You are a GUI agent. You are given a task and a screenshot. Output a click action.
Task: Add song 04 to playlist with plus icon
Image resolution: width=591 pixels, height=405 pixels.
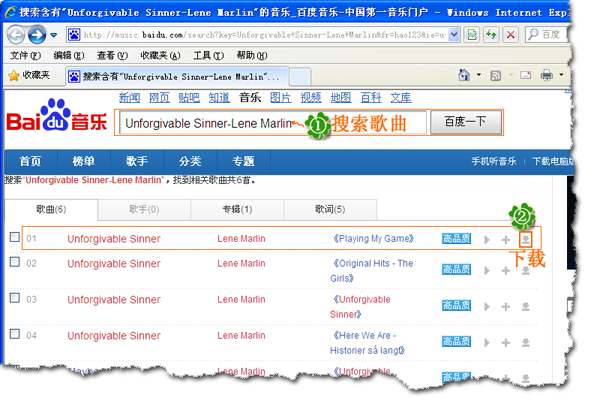506,342
